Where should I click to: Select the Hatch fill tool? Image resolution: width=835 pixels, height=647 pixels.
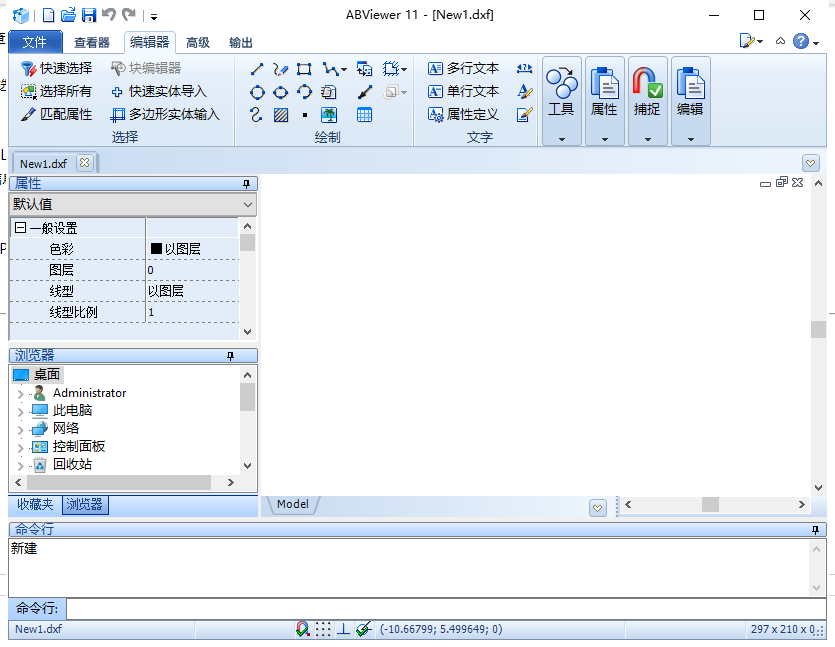281,115
